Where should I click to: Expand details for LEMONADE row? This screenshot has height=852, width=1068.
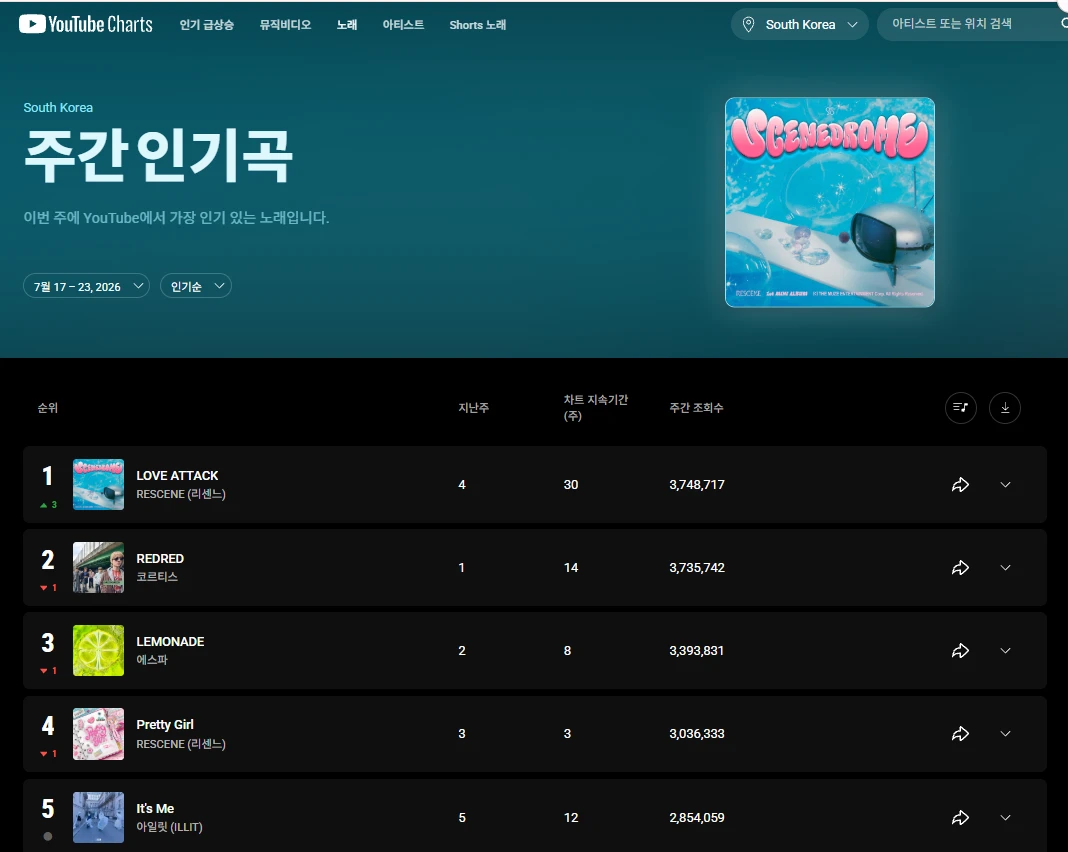[x=1005, y=650]
